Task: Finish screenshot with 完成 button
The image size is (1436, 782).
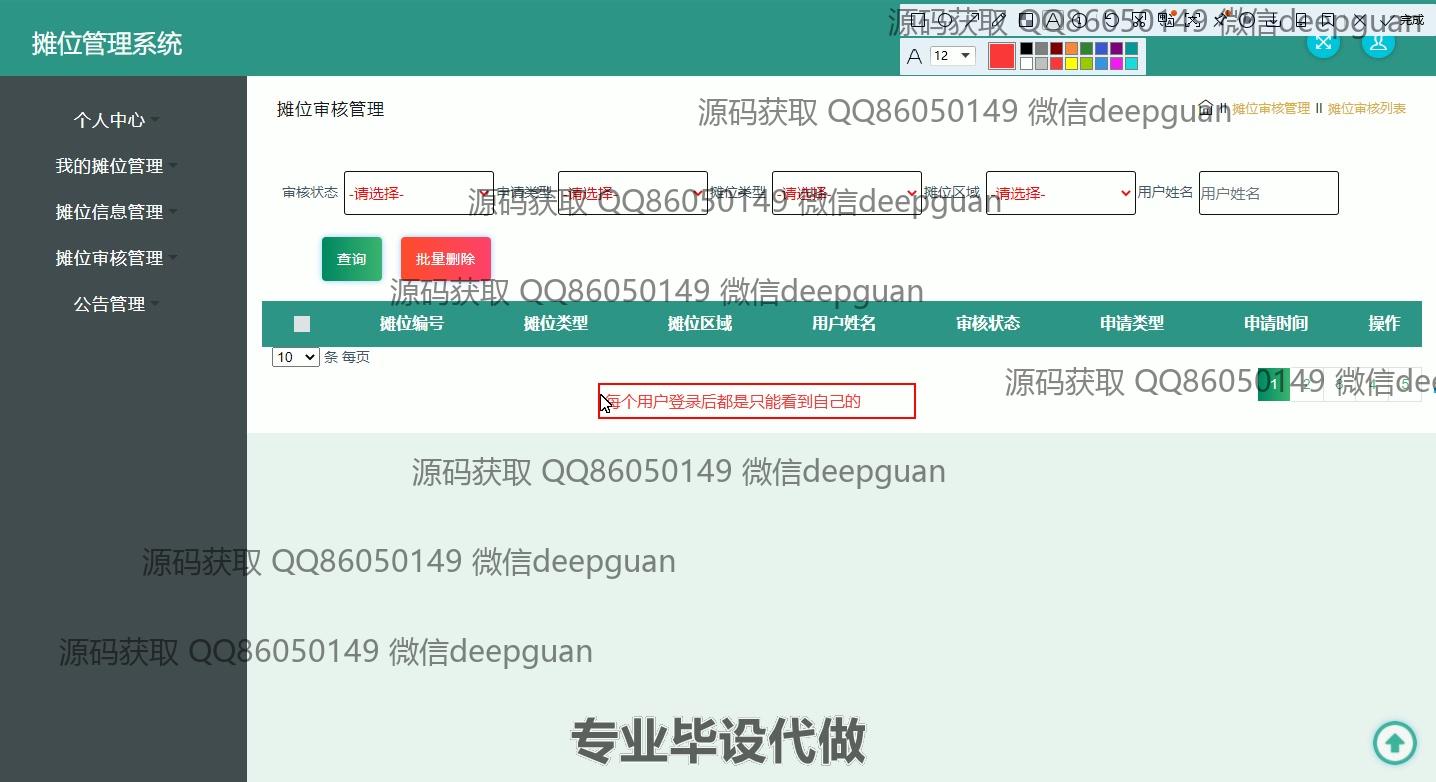Action: coord(1403,20)
